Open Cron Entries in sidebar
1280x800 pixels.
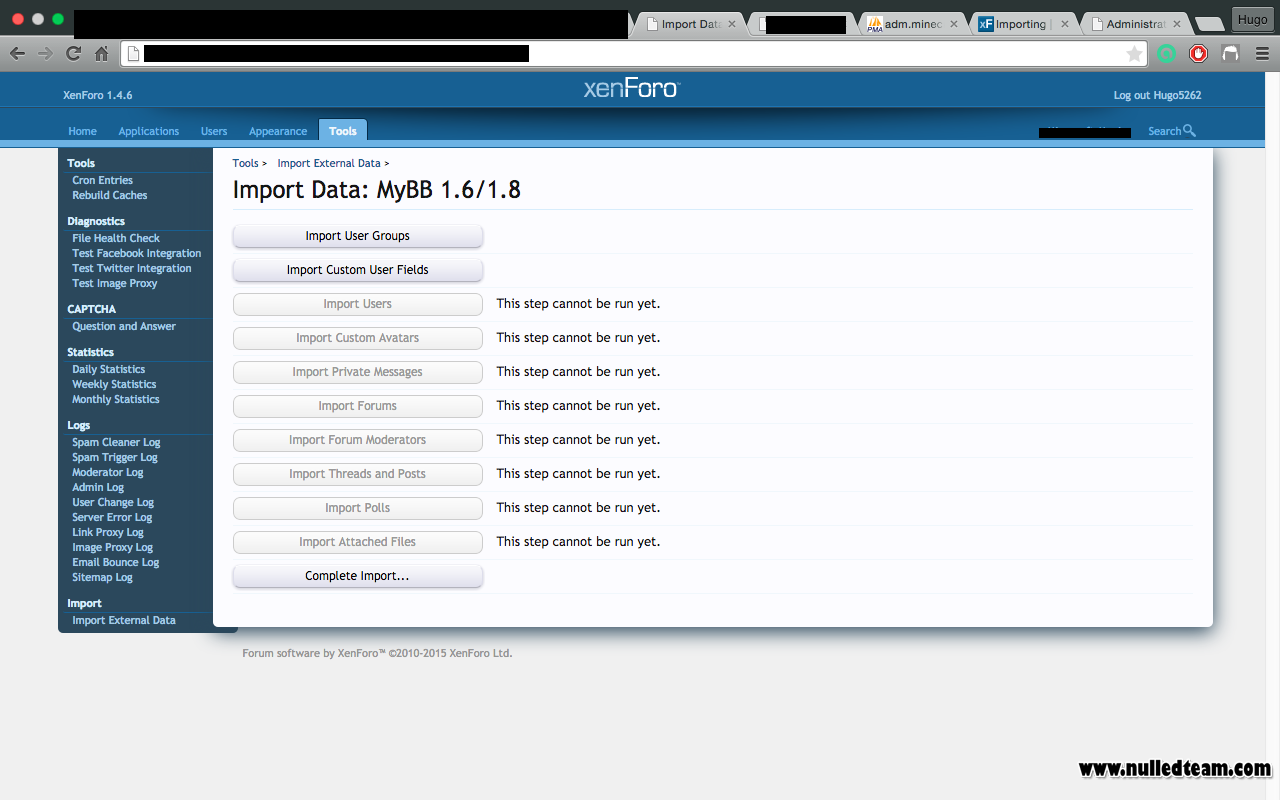pyautogui.click(x=102, y=180)
